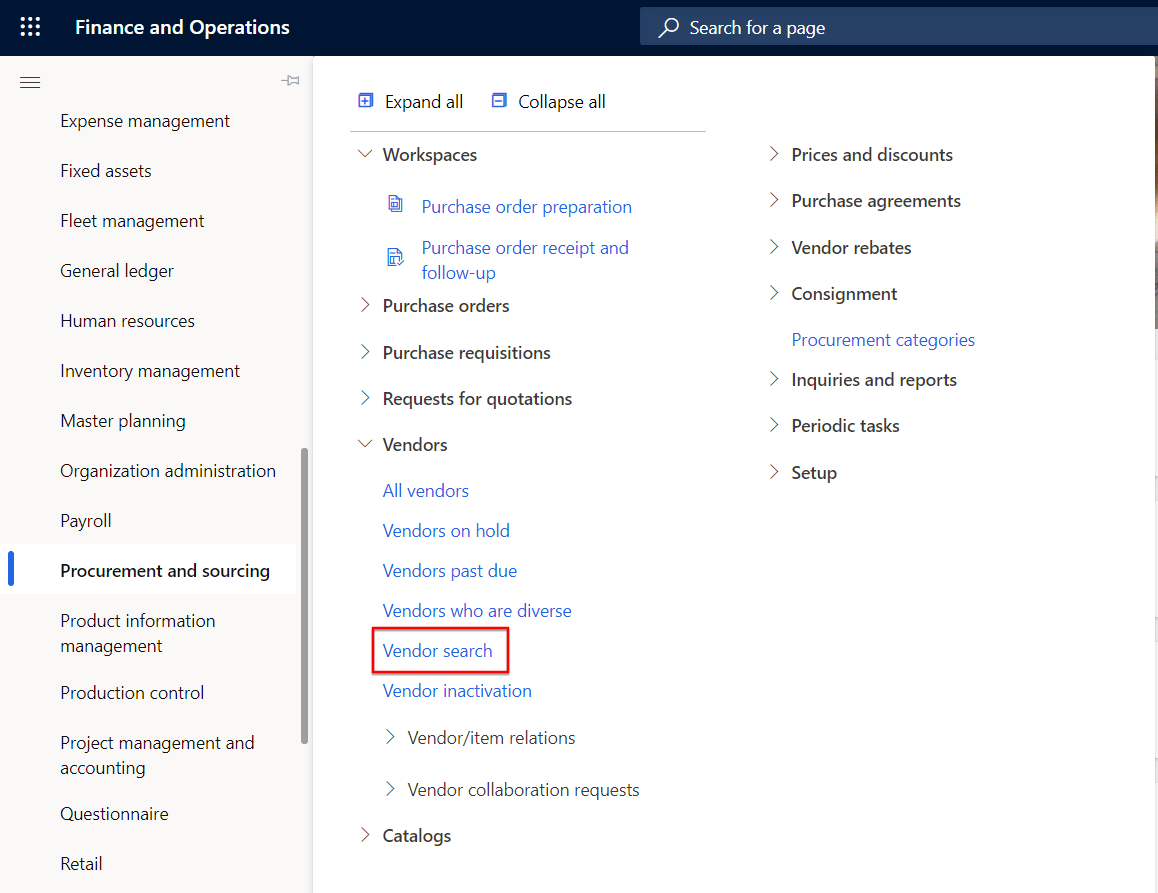
Task: Click the Finance and Operations title
Action: click(x=182, y=27)
